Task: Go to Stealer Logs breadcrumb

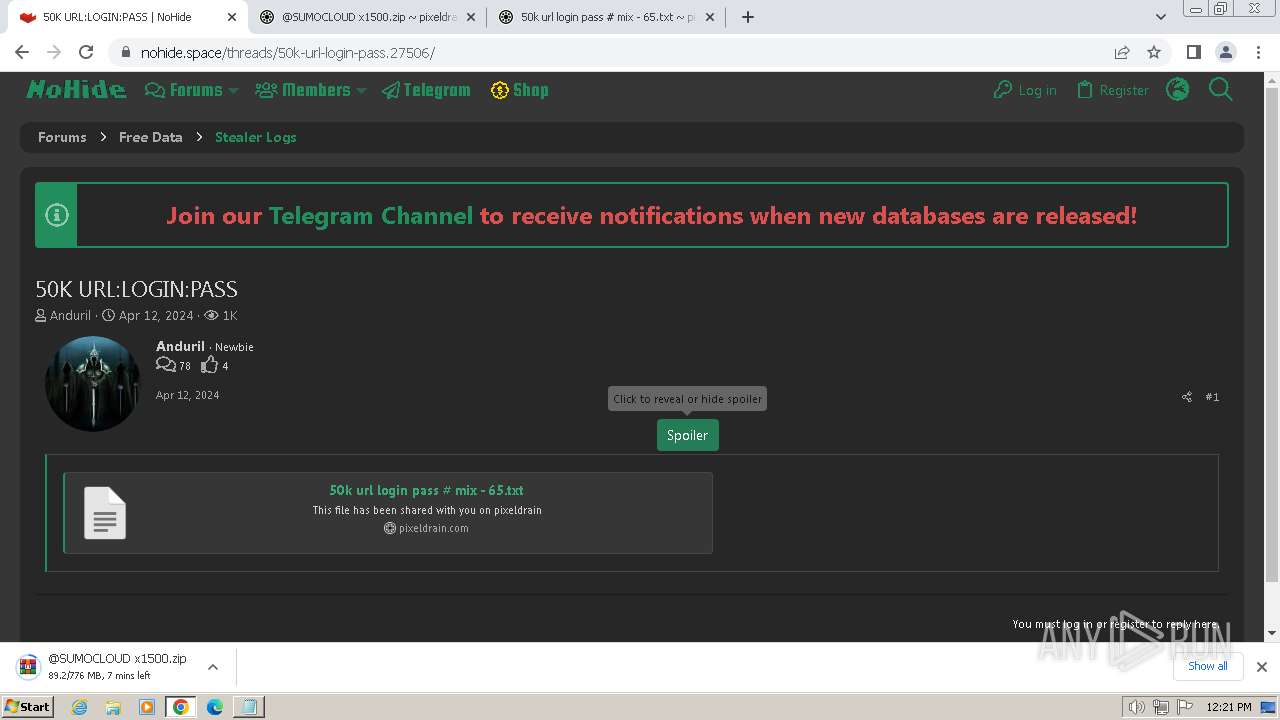Action: [x=255, y=137]
